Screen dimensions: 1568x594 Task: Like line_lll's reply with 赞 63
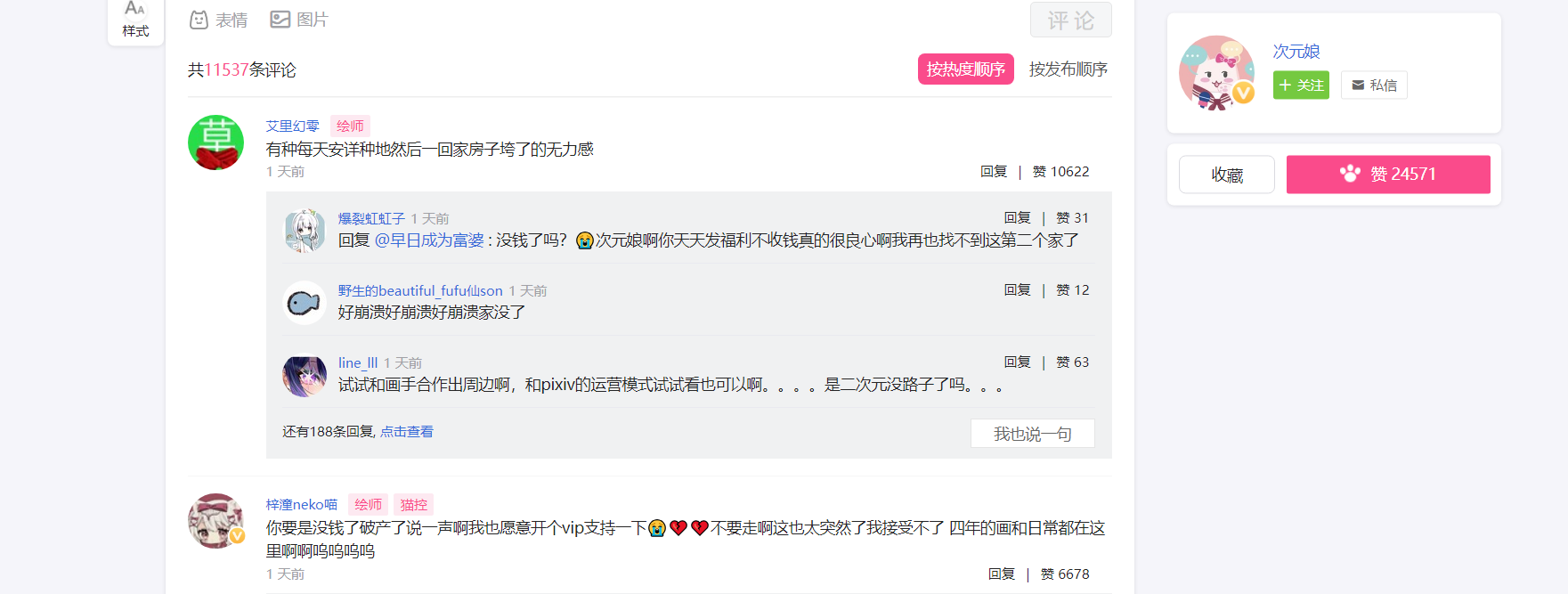pos(1073,362)
